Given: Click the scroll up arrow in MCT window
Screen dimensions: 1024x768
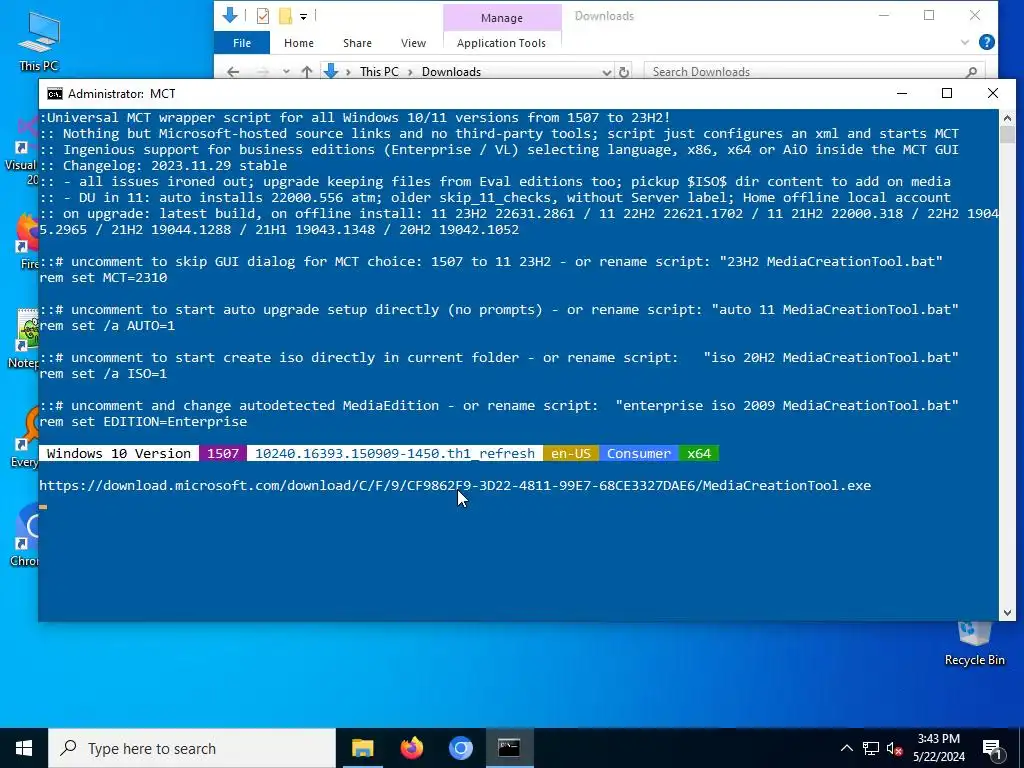Looking at the screenshot, I should [x=1007, y=118].
